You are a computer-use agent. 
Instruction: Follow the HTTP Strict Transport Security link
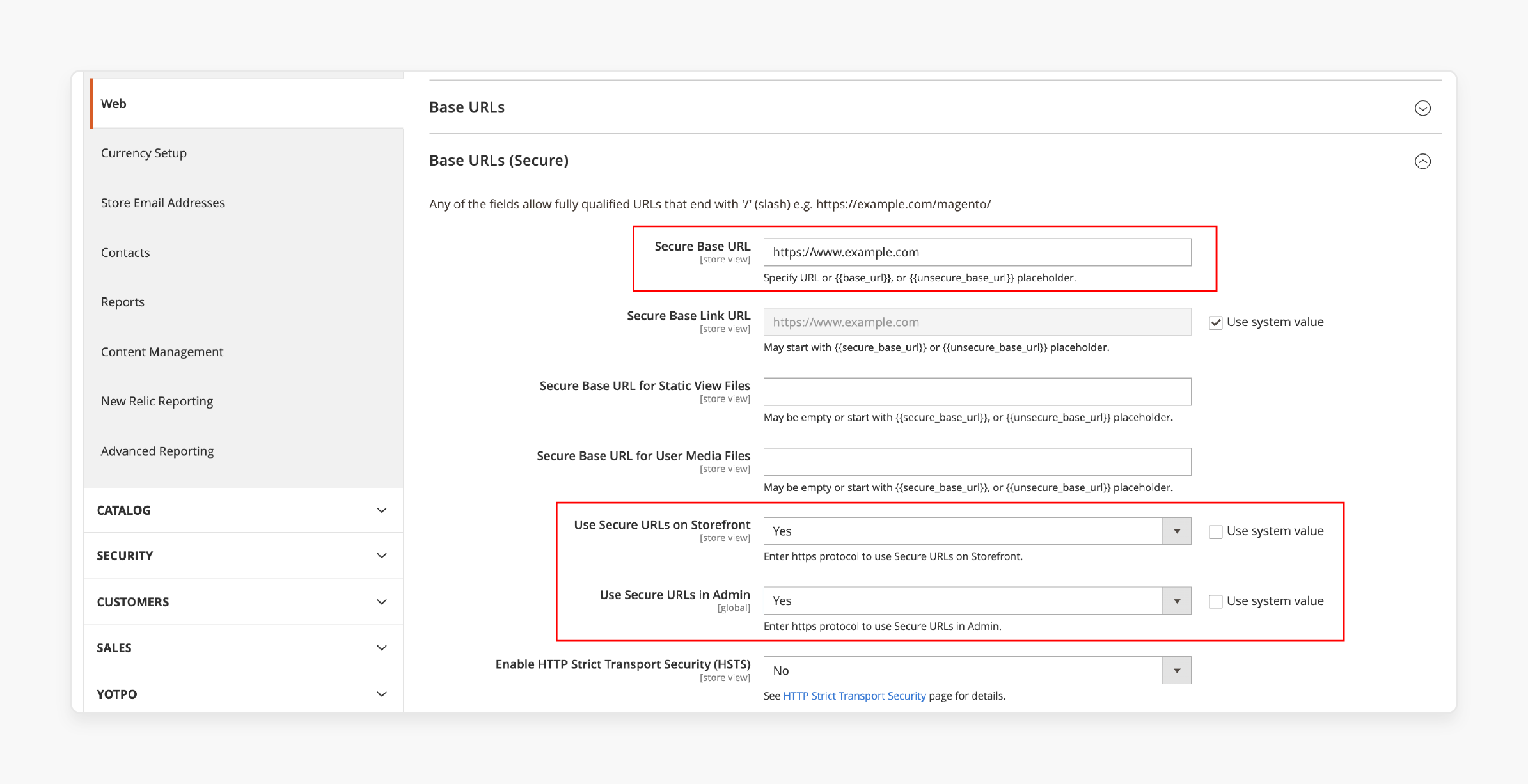855,696
